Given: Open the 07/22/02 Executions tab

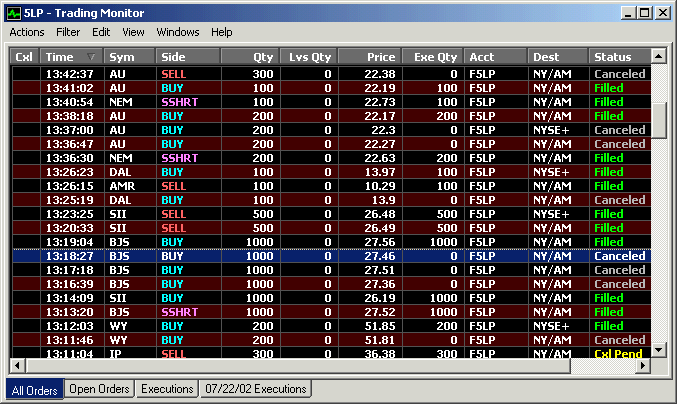Looking at the screenshot, I should click(x=255, y=388).
